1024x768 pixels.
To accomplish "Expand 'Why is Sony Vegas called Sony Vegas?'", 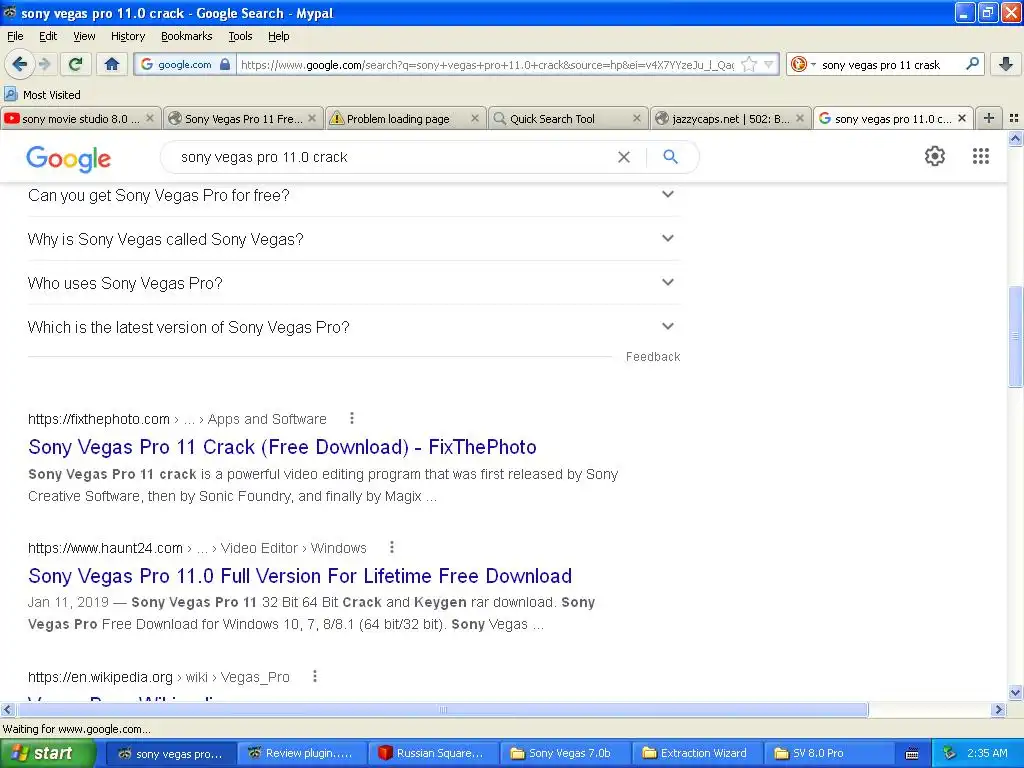I will pos(353,239).
